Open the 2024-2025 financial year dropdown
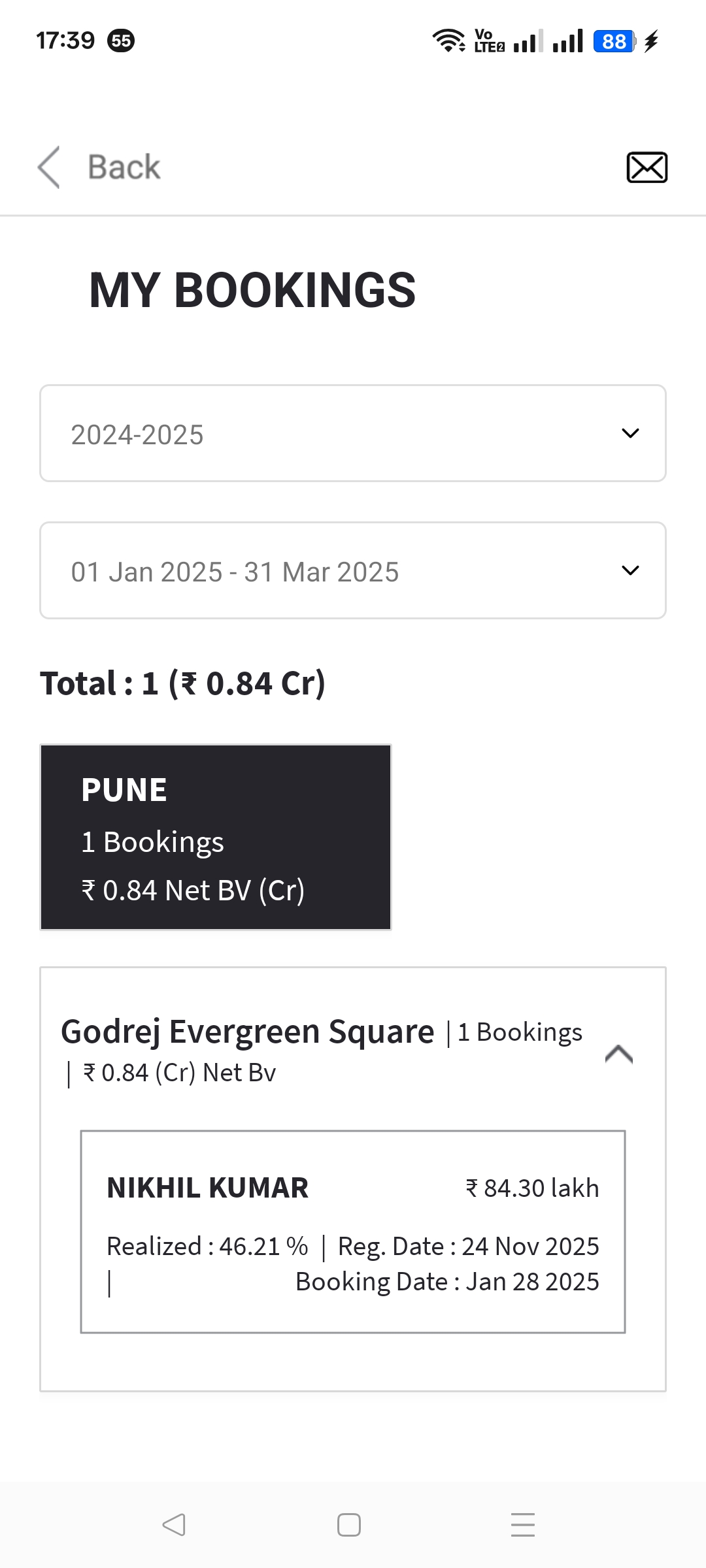This screenshot has width=706, height=1568. tap(353, 433)
